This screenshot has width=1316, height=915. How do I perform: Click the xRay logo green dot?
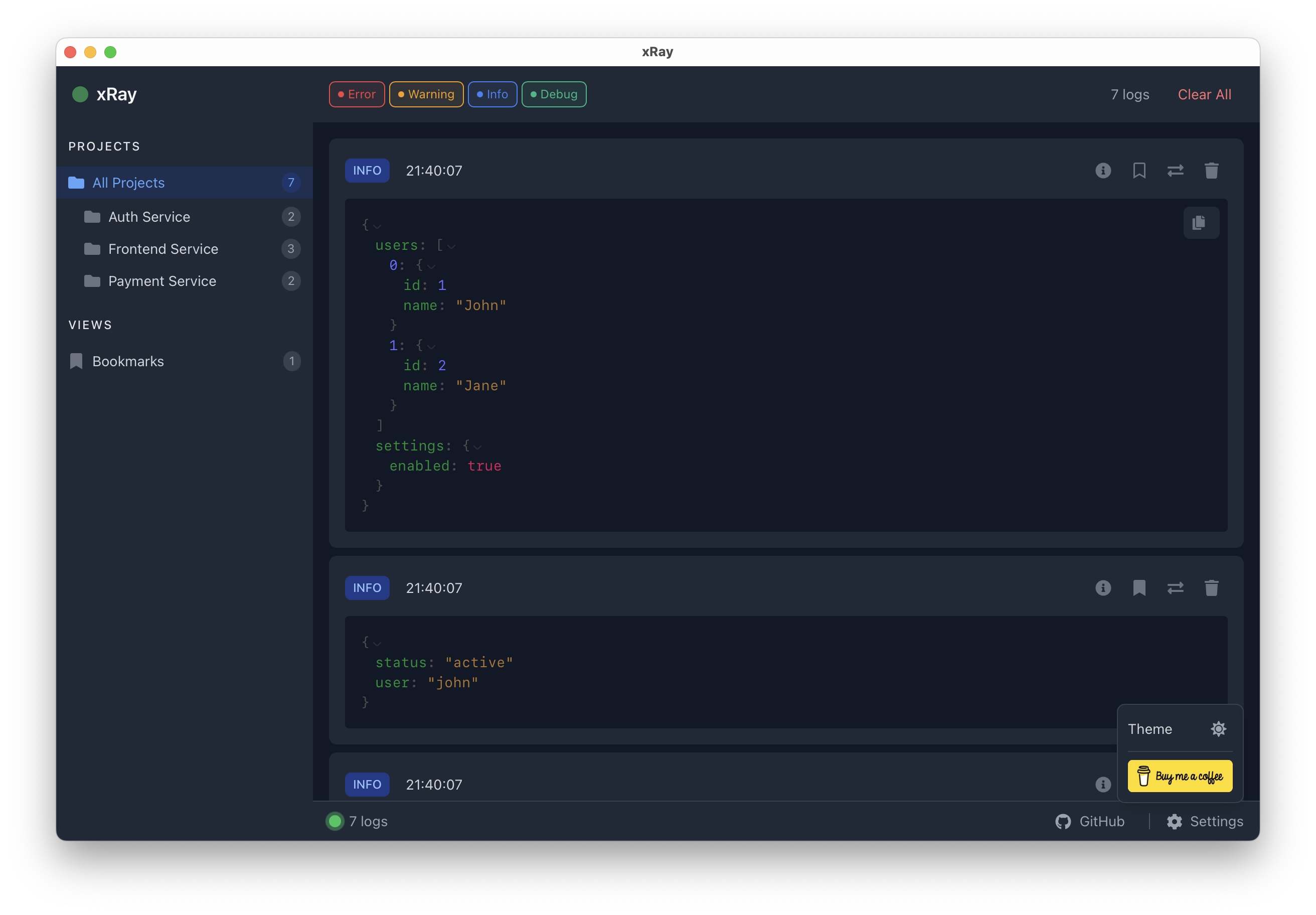click(80, 95)
